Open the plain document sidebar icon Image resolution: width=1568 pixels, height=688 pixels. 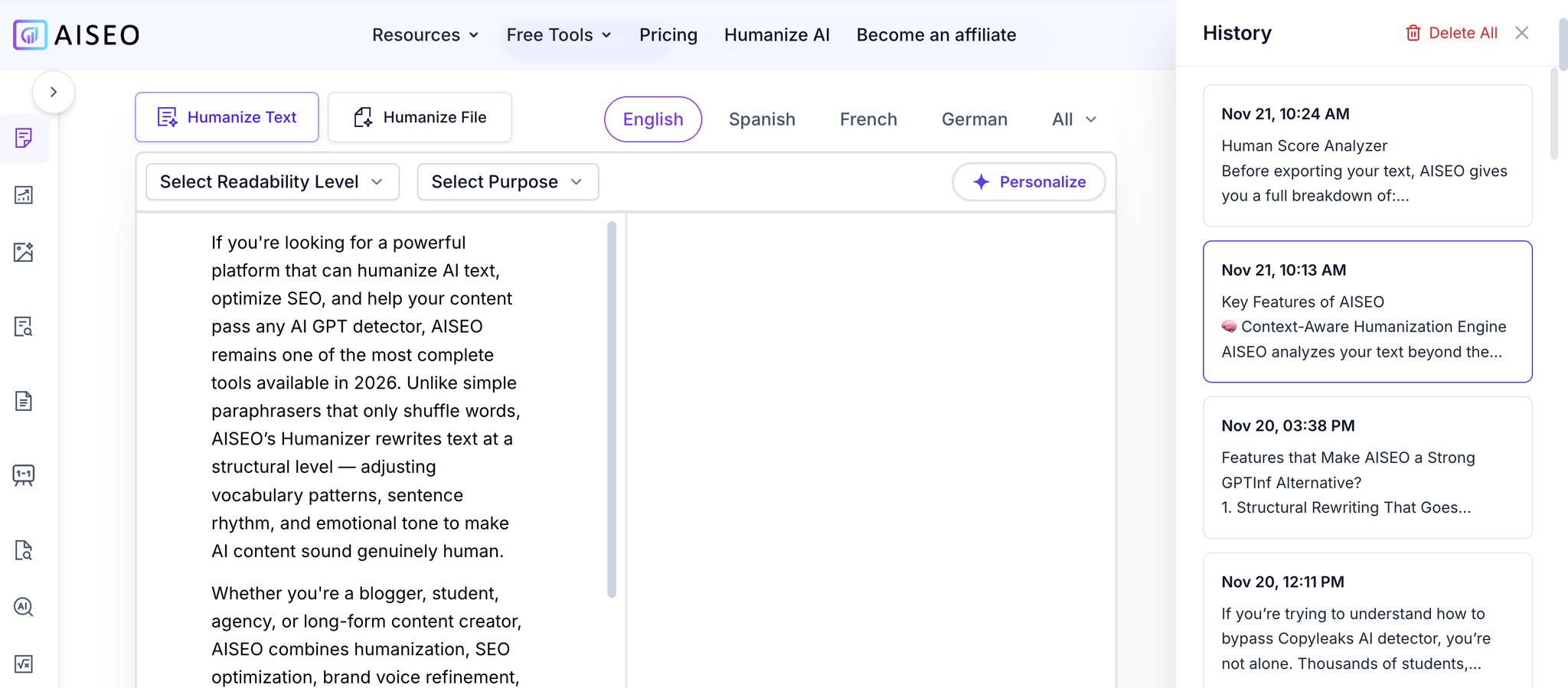[24, 401]
